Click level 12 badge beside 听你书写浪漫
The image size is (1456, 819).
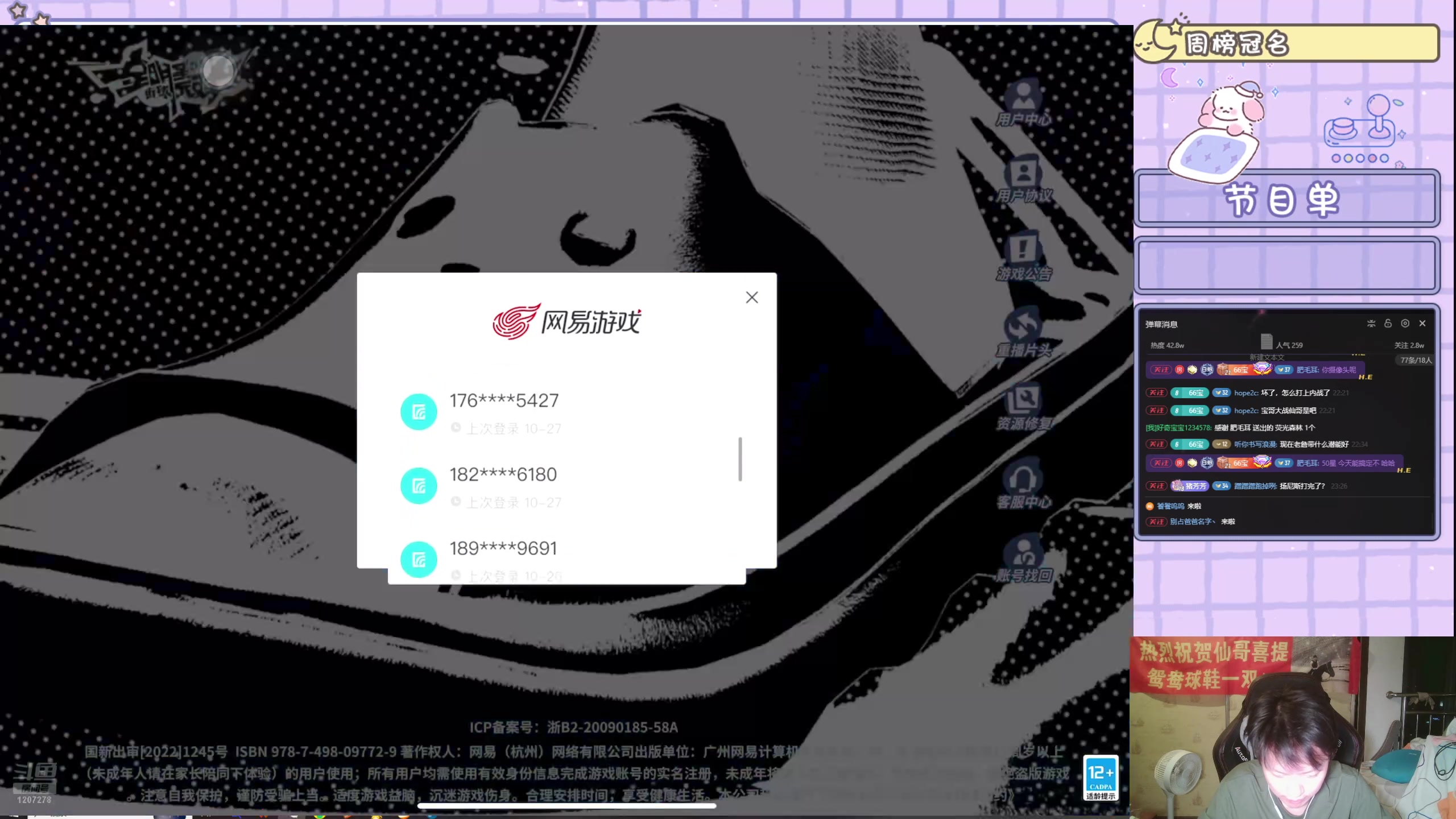[1221, 444]
